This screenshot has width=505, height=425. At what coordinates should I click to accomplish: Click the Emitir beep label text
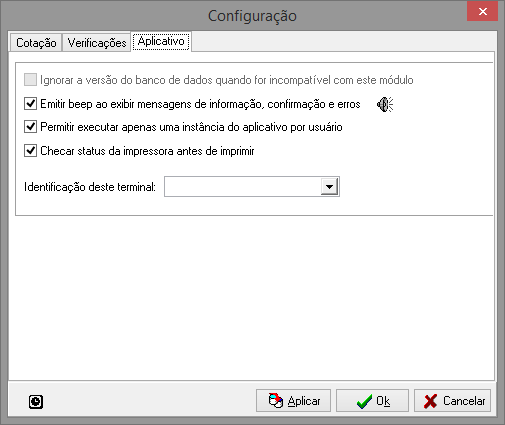point(200,104)
